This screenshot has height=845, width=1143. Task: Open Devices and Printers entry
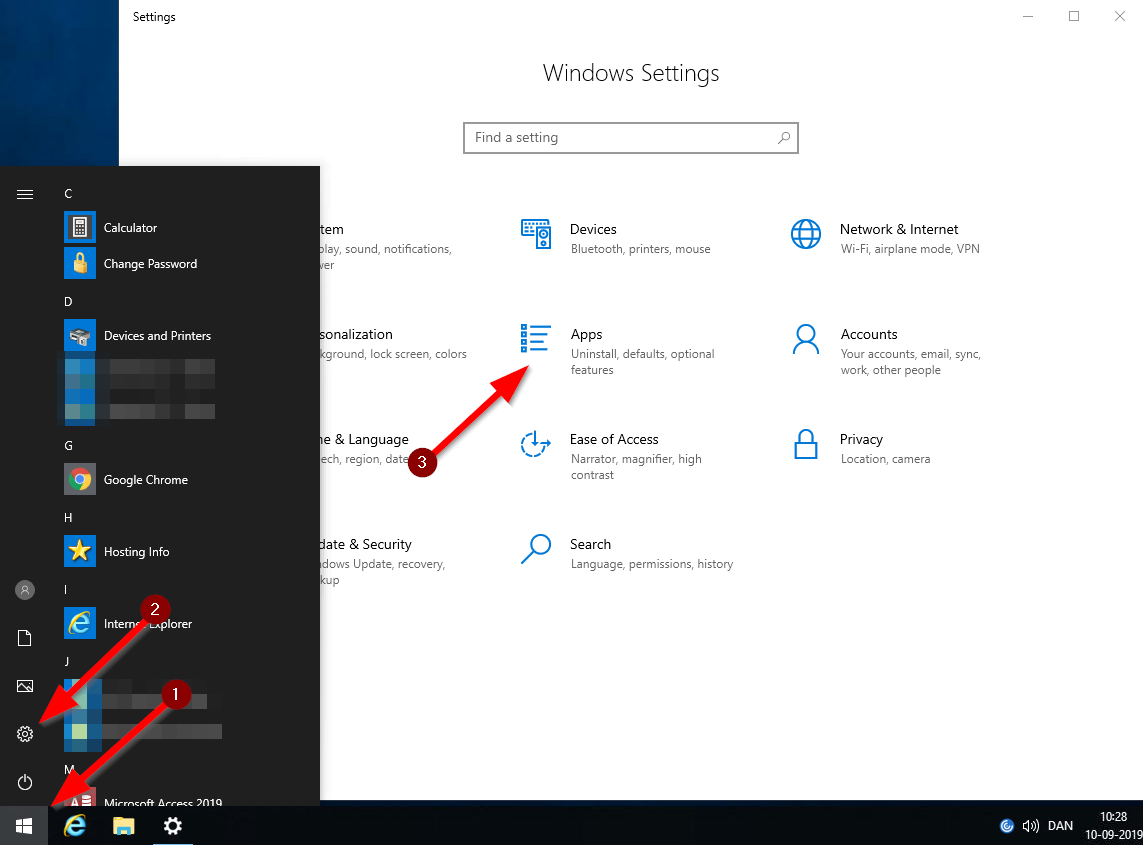157,336
